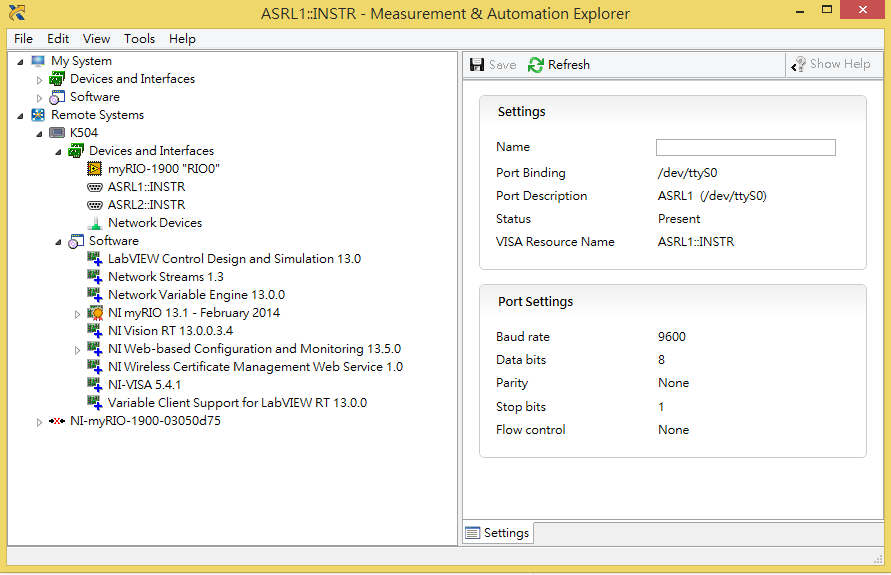Click the Status value Present
891x575 pixels.
coord(679,219)
